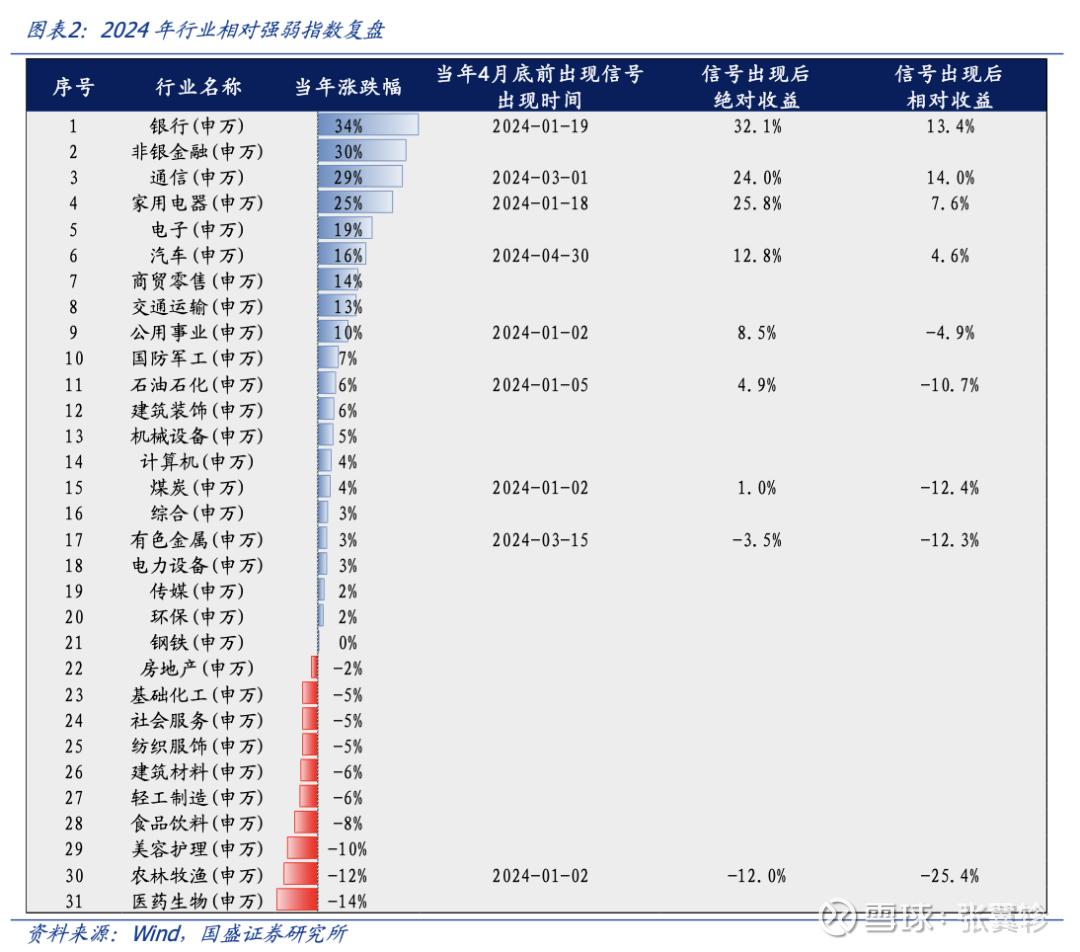The image size is (1080, 952).
Task: Click relative return '-25.4%'
Action: tap(950, 876)
